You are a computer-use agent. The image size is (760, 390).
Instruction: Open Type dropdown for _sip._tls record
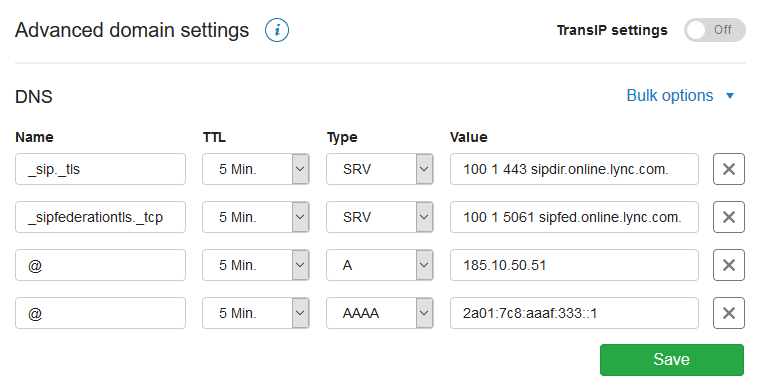point(380,169)
